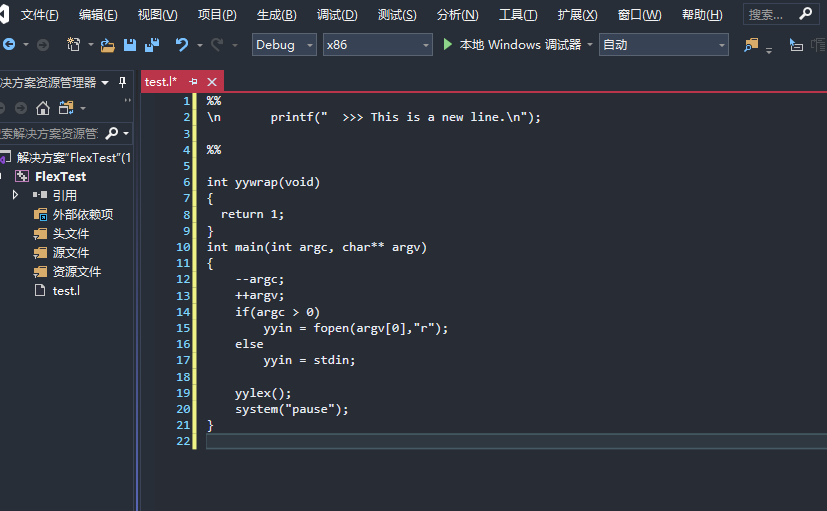Click the Undo arrow icon
Image resolution: width=827 pixels, height=511 pixels.
pos(181,45)
